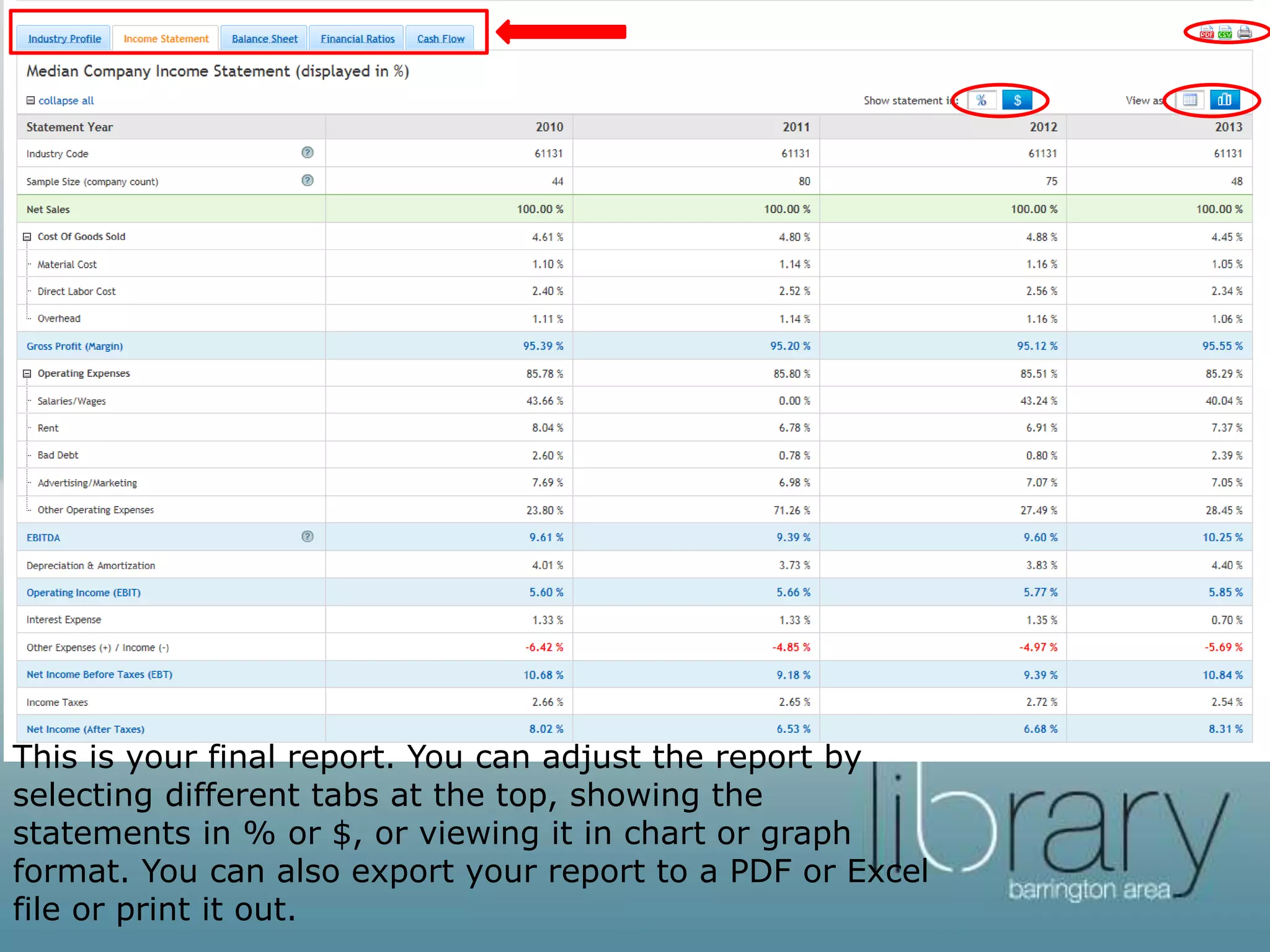Click Depreciation & Amortization label
The image size is (1270, 952).
click(91, 565)
